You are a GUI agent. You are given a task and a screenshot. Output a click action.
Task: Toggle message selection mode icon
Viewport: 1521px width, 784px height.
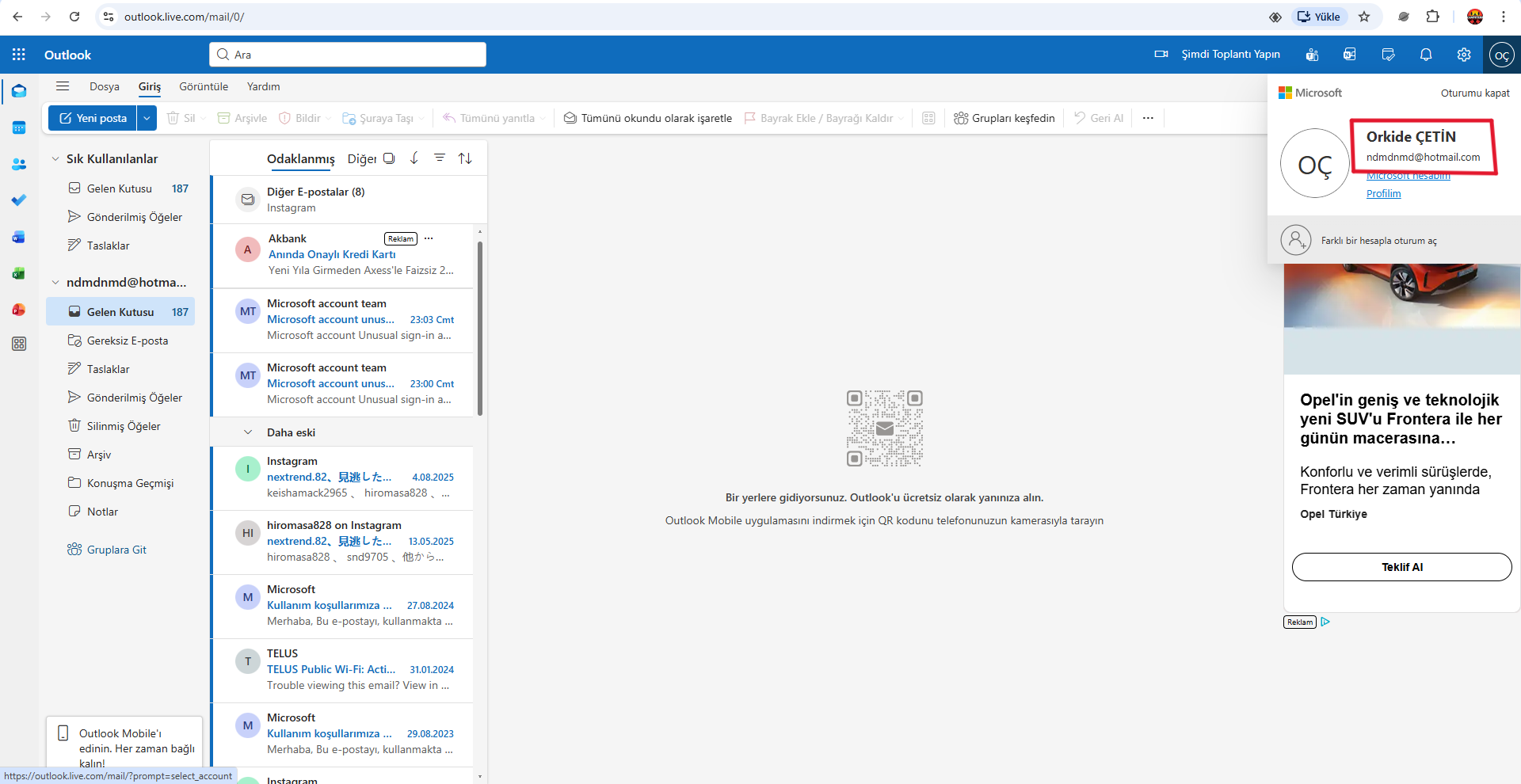(x=389, y=158)
